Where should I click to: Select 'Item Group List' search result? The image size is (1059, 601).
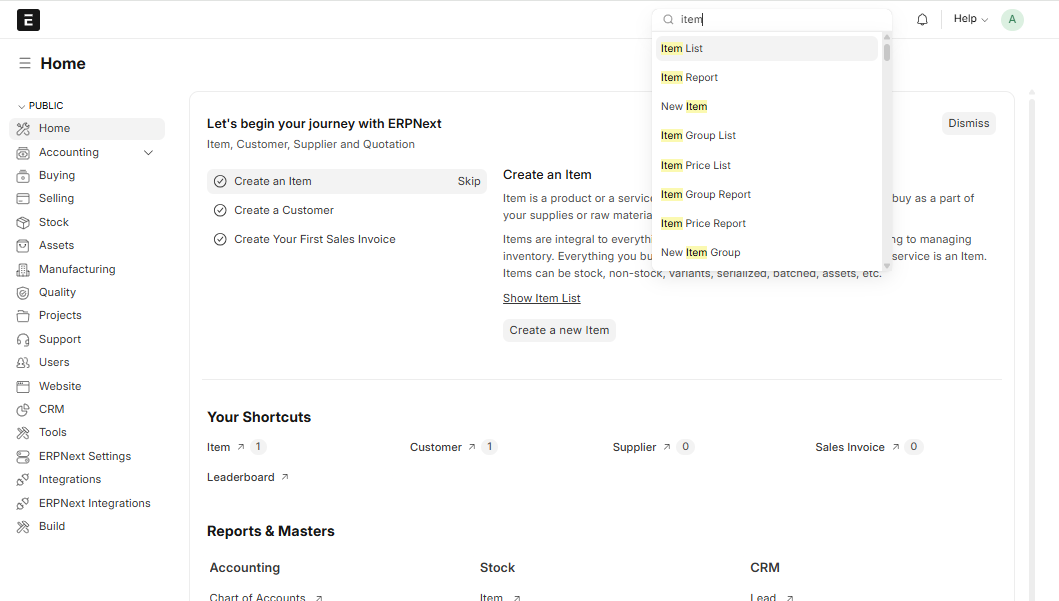pos(767,136)
